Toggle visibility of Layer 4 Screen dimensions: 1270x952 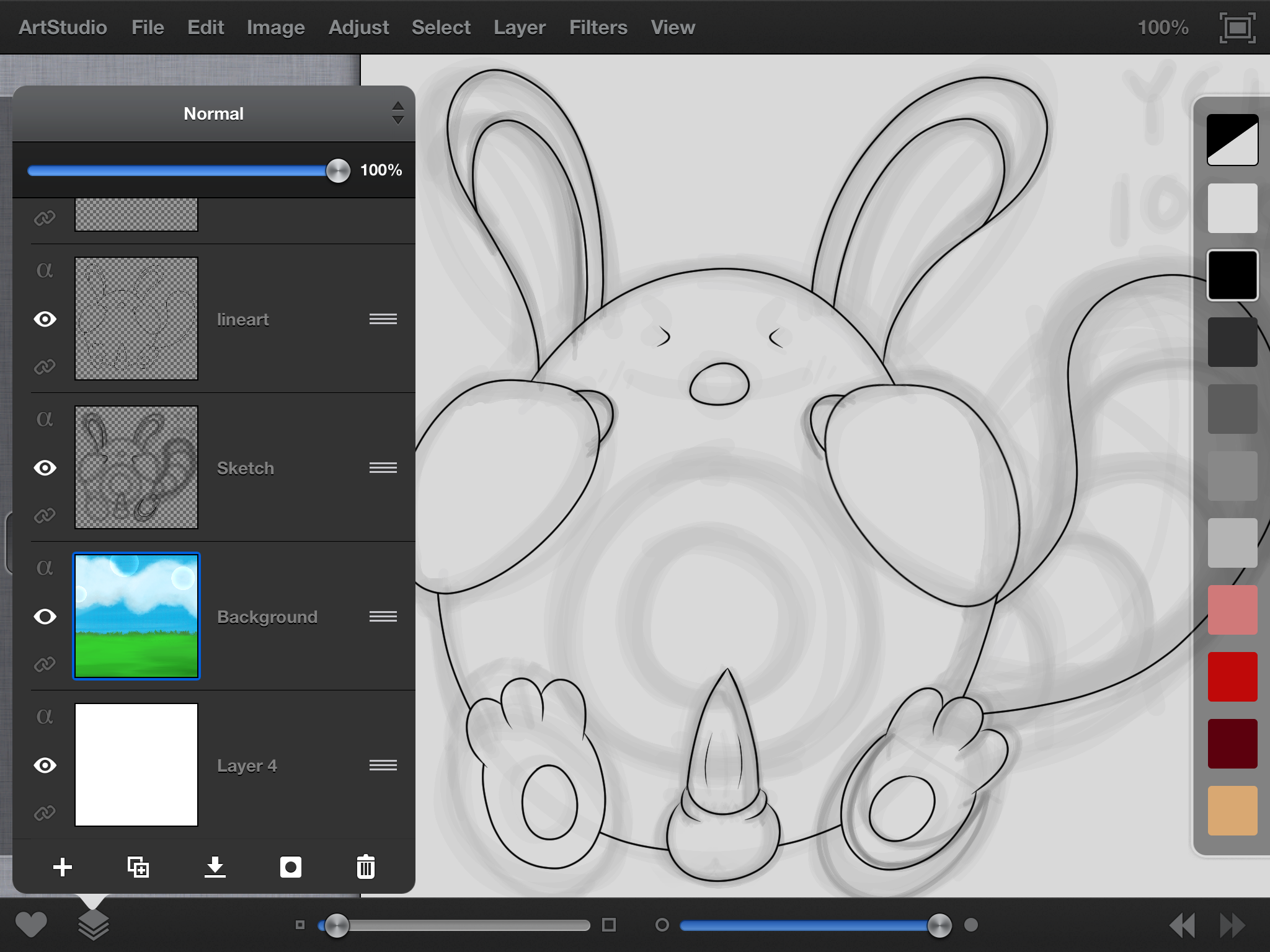(x=45, y=765)
